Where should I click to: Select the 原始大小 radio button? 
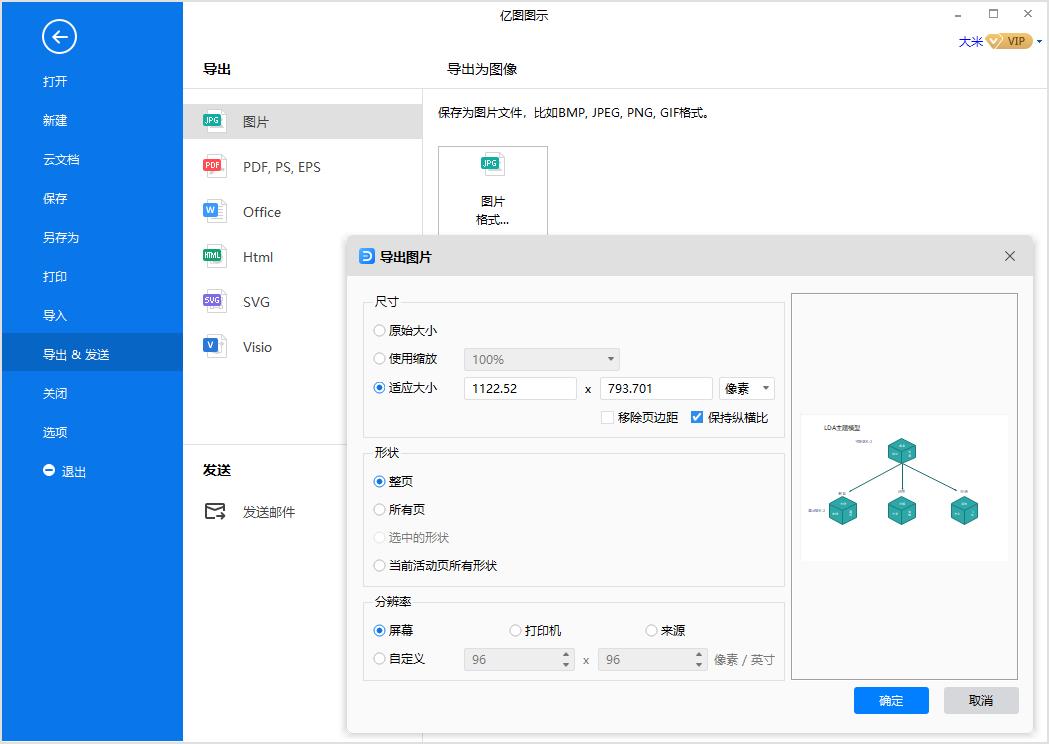point(380,330)
